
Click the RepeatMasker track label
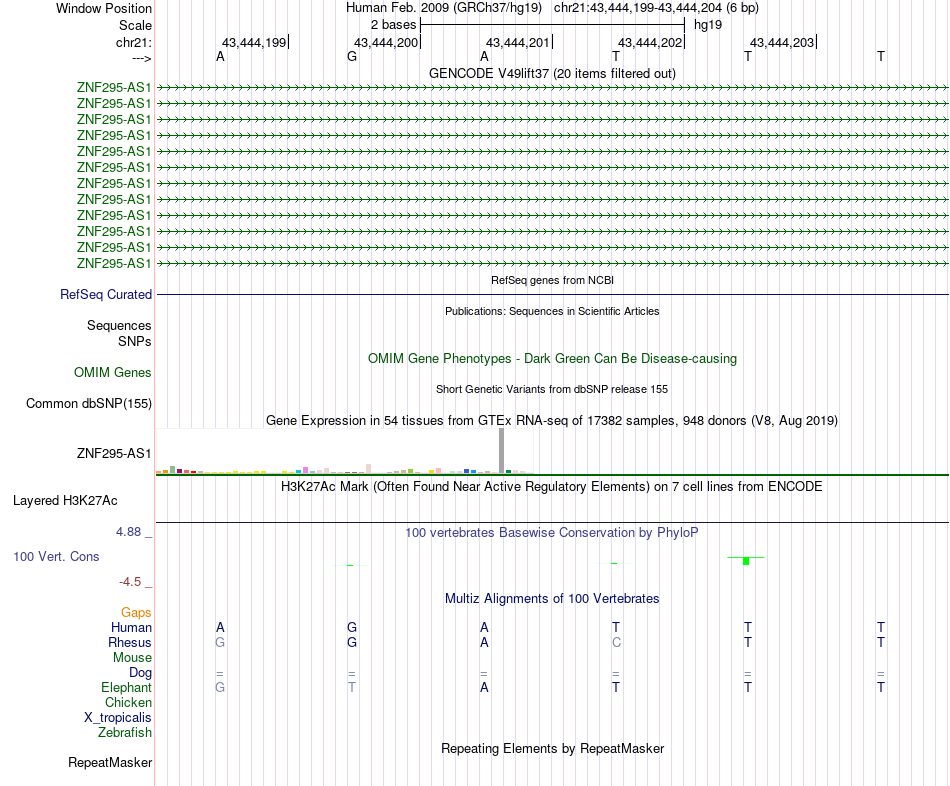[x=110, y=762]
